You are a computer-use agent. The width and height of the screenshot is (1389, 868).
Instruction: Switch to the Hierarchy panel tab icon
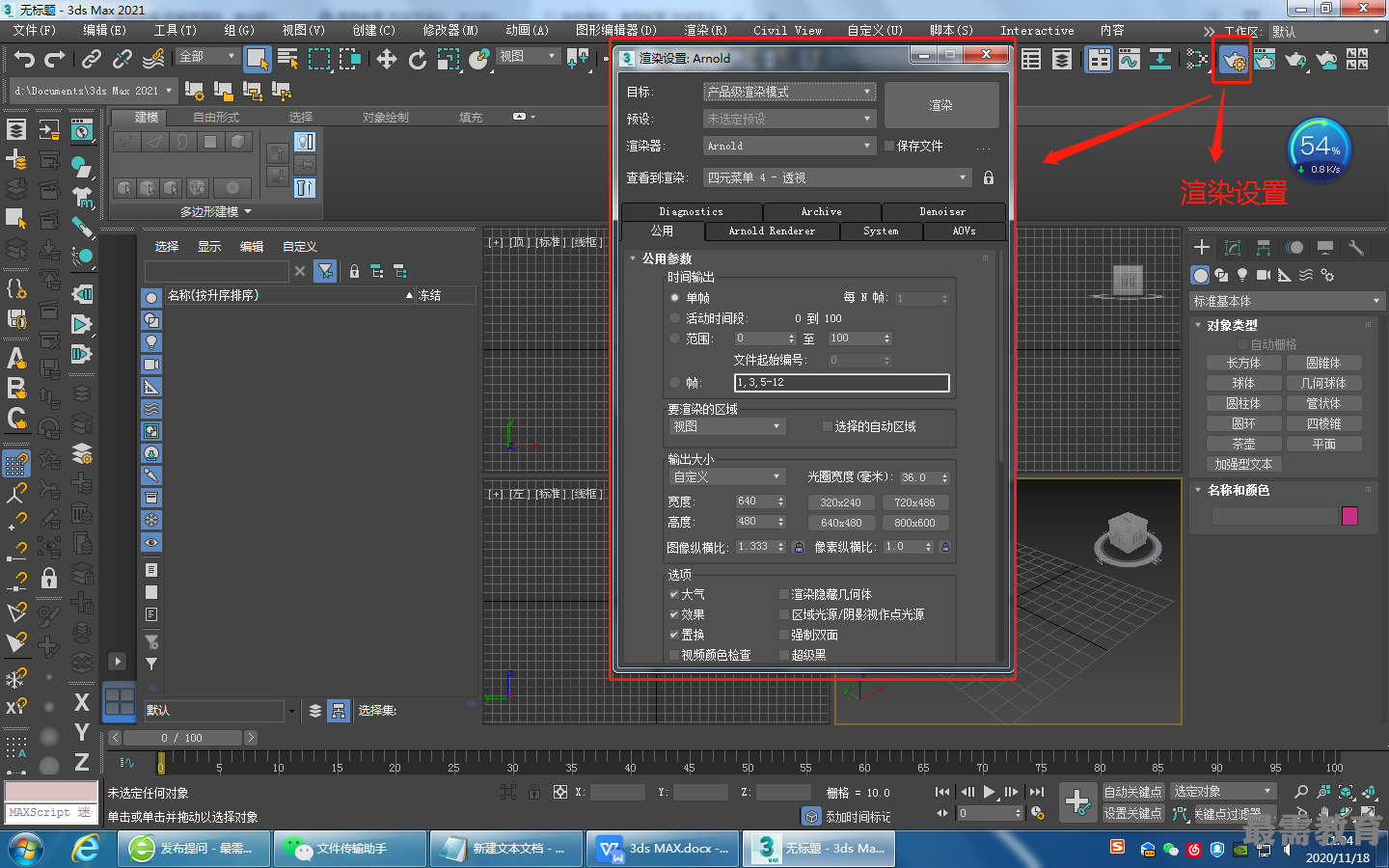pyautogui.click(x=1263, y=248)
